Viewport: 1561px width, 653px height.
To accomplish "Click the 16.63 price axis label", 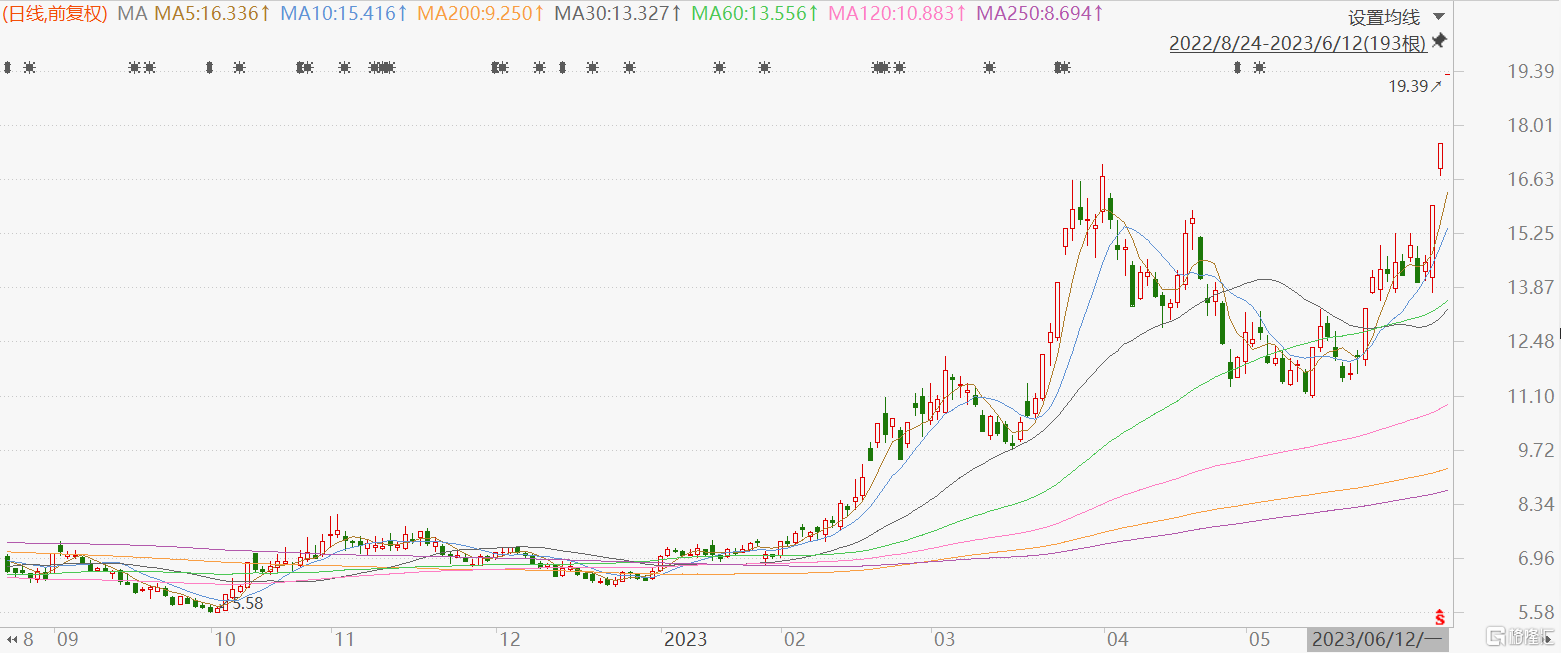I will pyautogui.click(x=1529, y=179).
